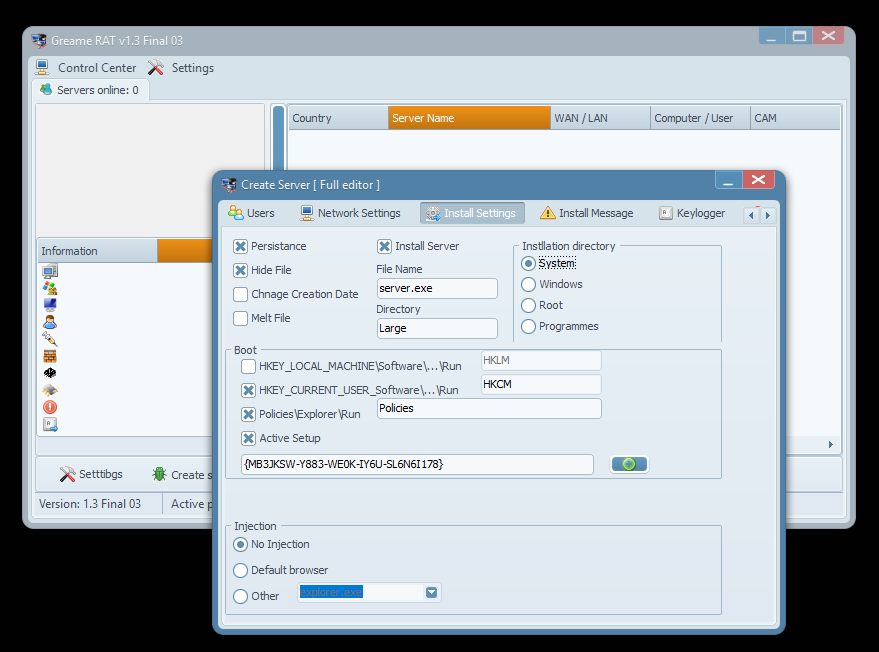The width and height of the screenshot is (879, 652).
Task: Select the System directory radio button
Action: (528, 263)
